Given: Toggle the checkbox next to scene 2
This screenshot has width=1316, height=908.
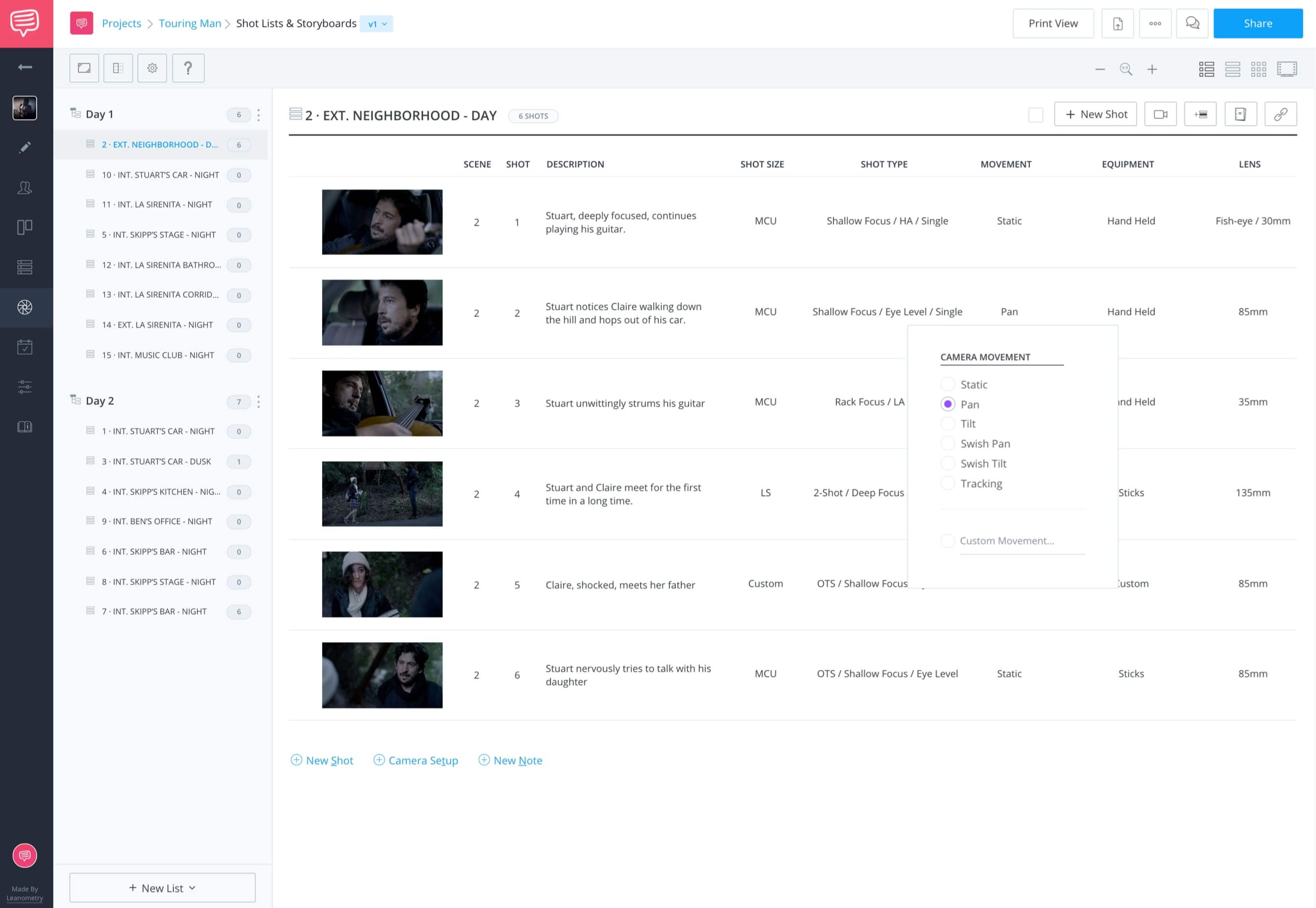Looking at the screenshot, I should (1035, 114).
